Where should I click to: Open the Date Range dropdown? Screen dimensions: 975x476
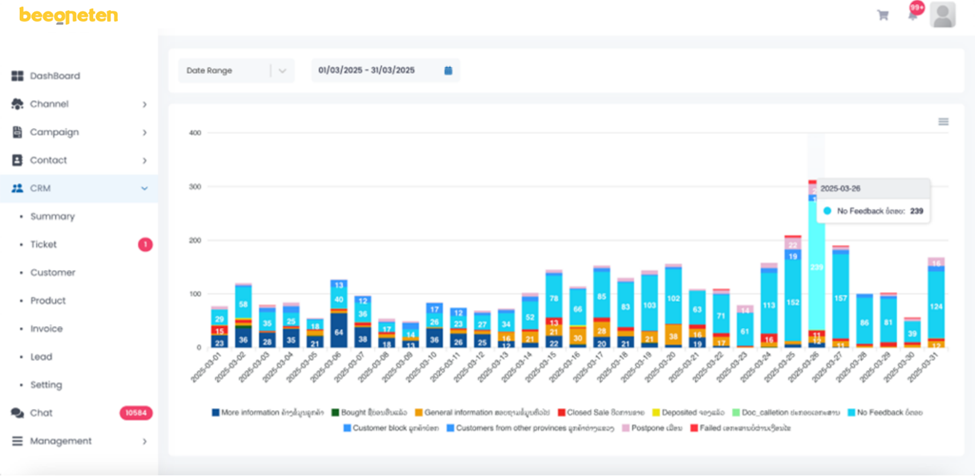tap(236, 71)
